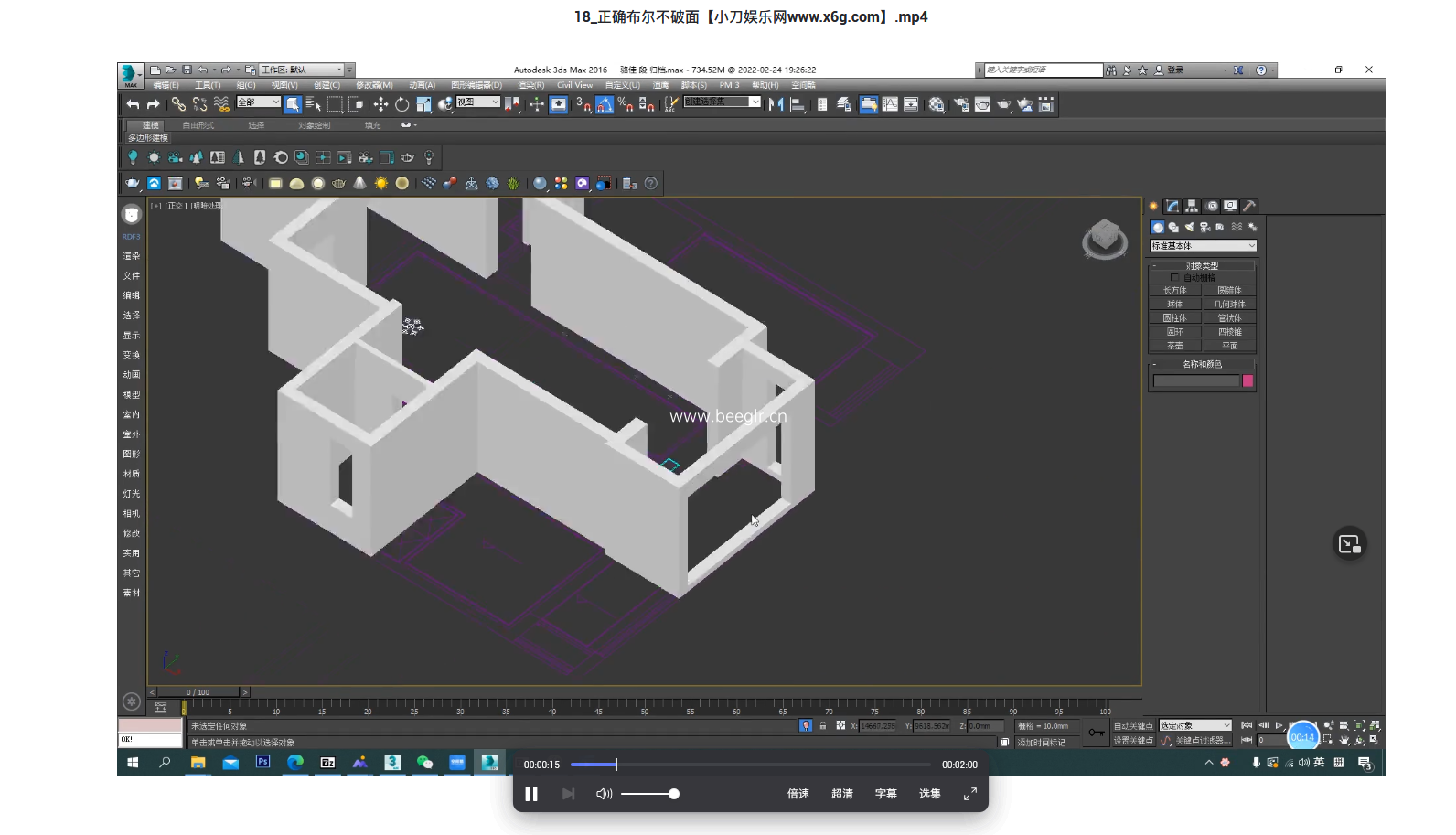
Task: Click the cone primitive icon in toolbar
Action: pos(359,183)
